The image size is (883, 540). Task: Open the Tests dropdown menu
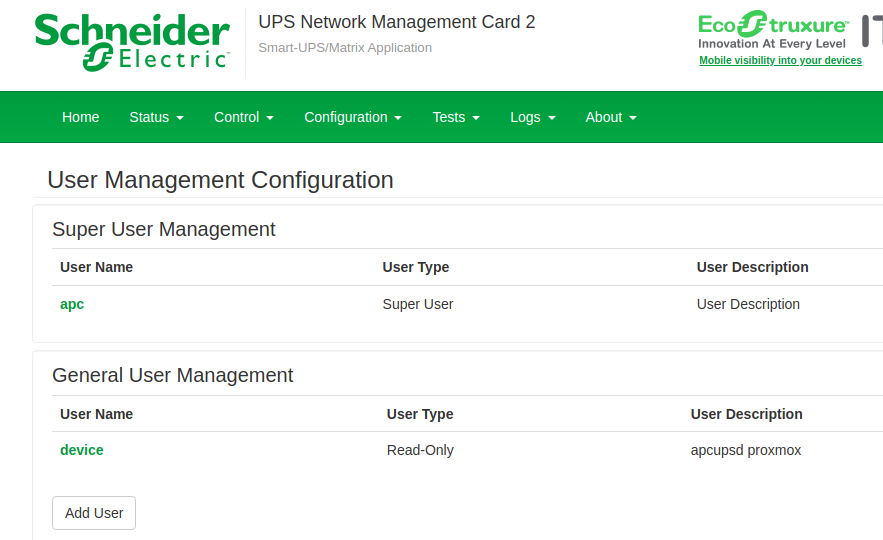(x=455, y=117)
